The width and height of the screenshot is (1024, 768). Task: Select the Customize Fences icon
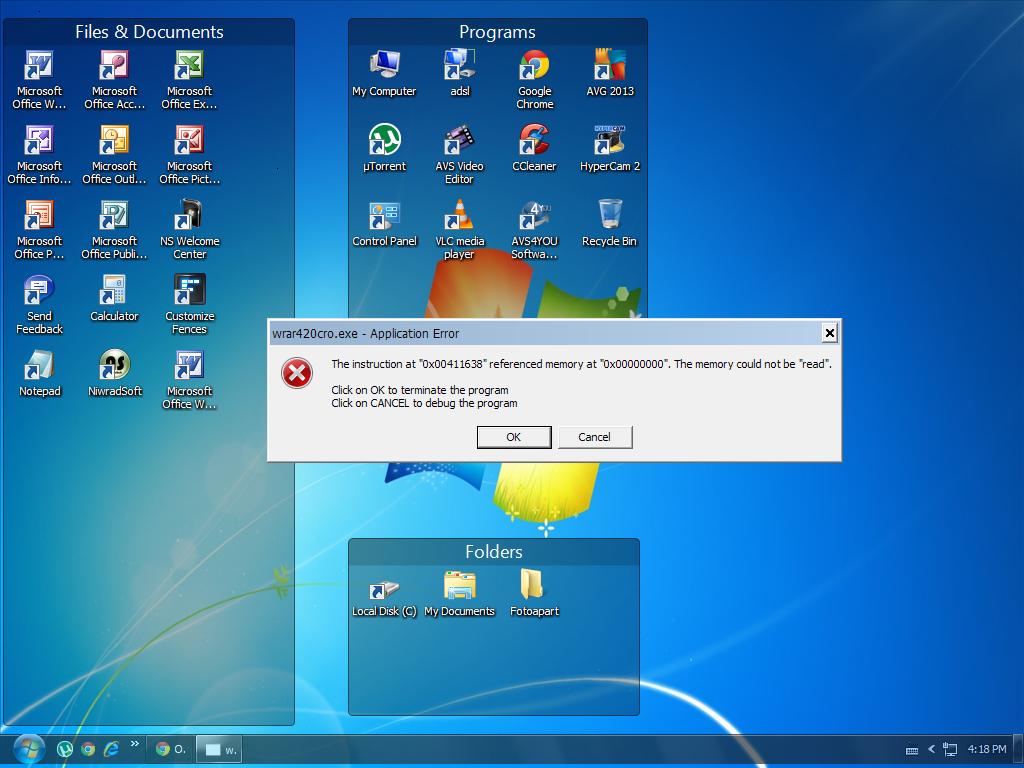pos(189,304)
